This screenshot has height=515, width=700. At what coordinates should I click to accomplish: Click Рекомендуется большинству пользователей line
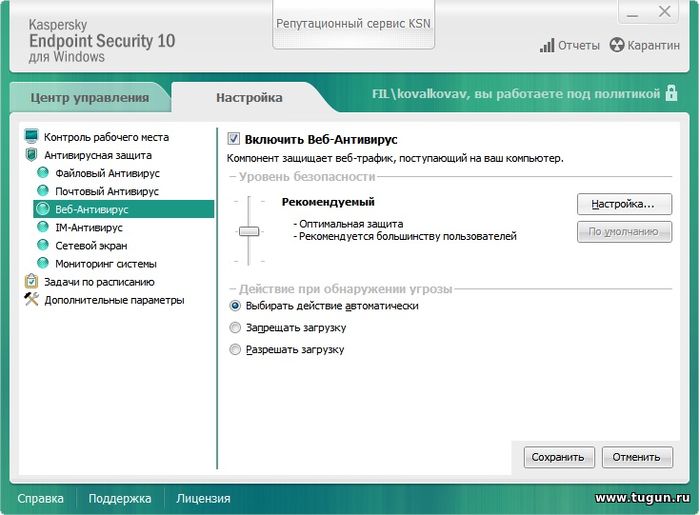[405, 236]
